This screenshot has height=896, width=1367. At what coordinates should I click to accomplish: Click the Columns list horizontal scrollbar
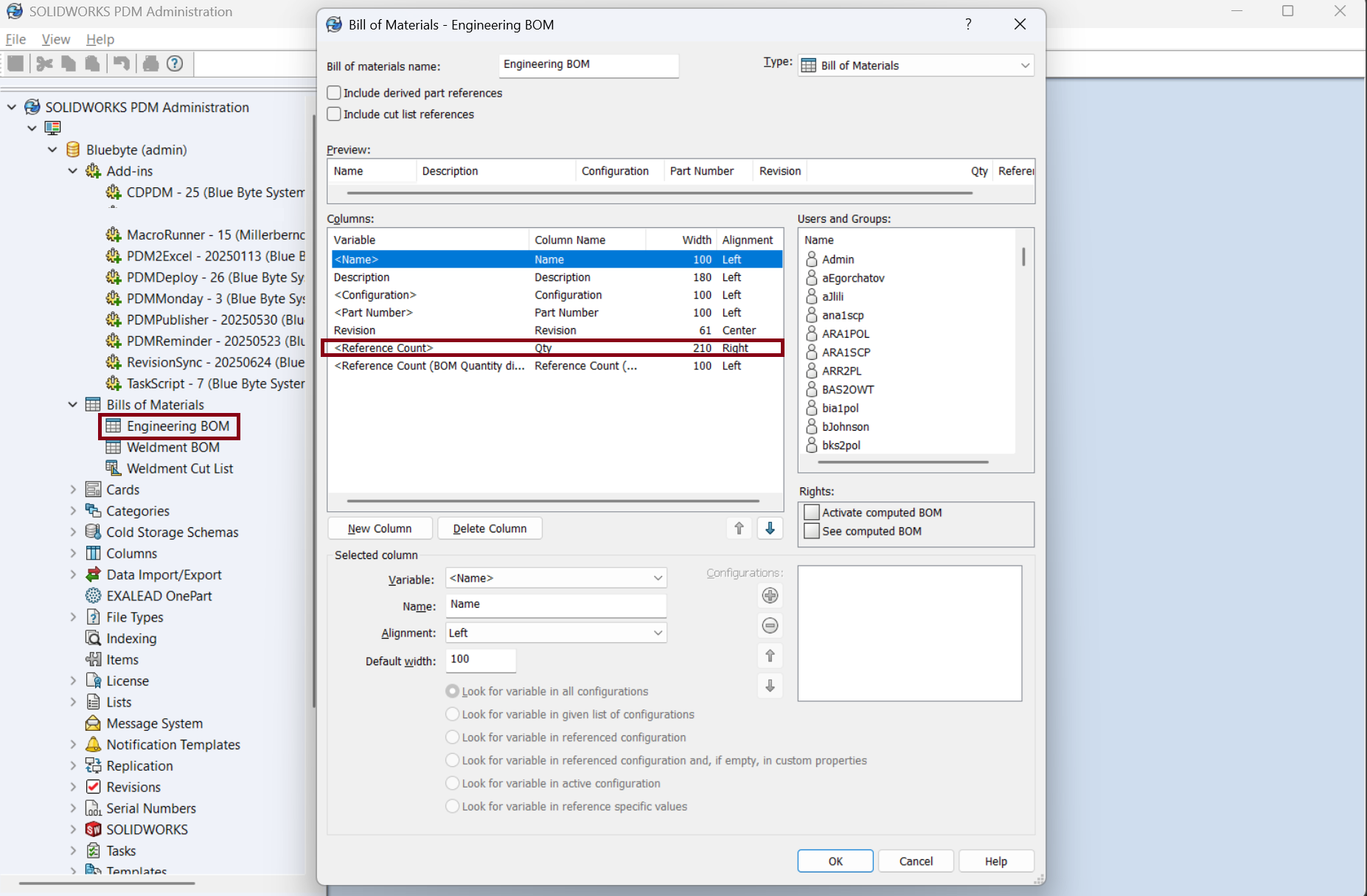(x=553, y=501)
